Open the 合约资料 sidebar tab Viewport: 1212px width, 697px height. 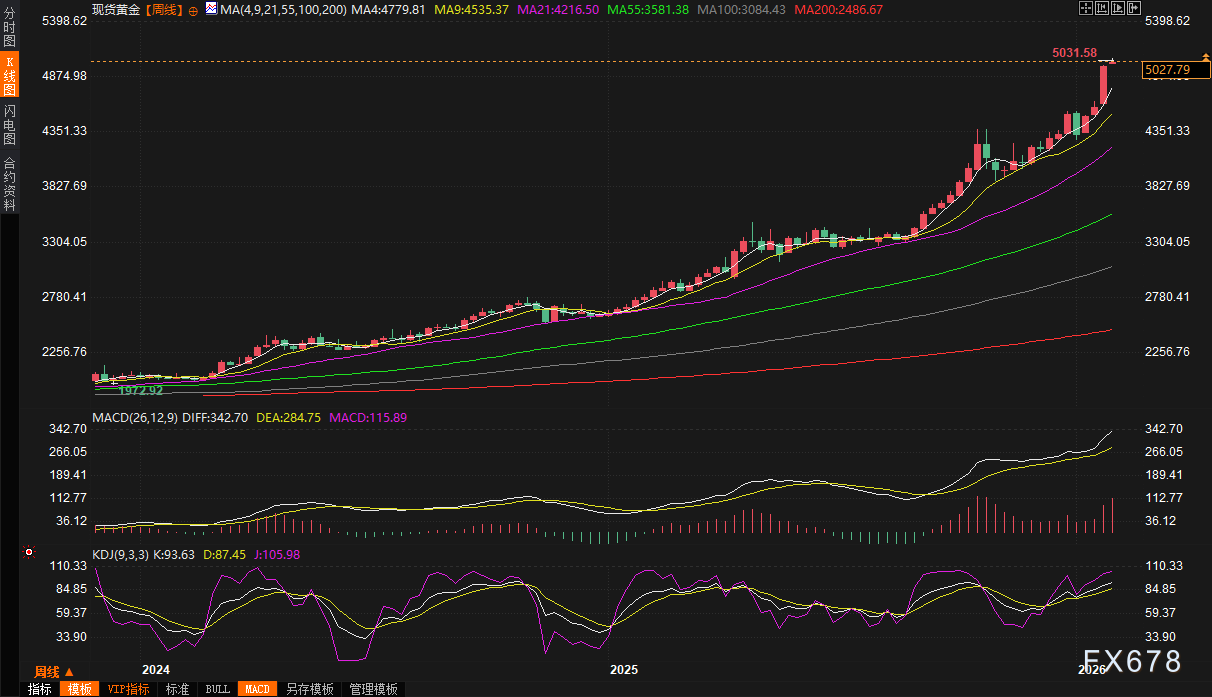(x=9, y=184)
